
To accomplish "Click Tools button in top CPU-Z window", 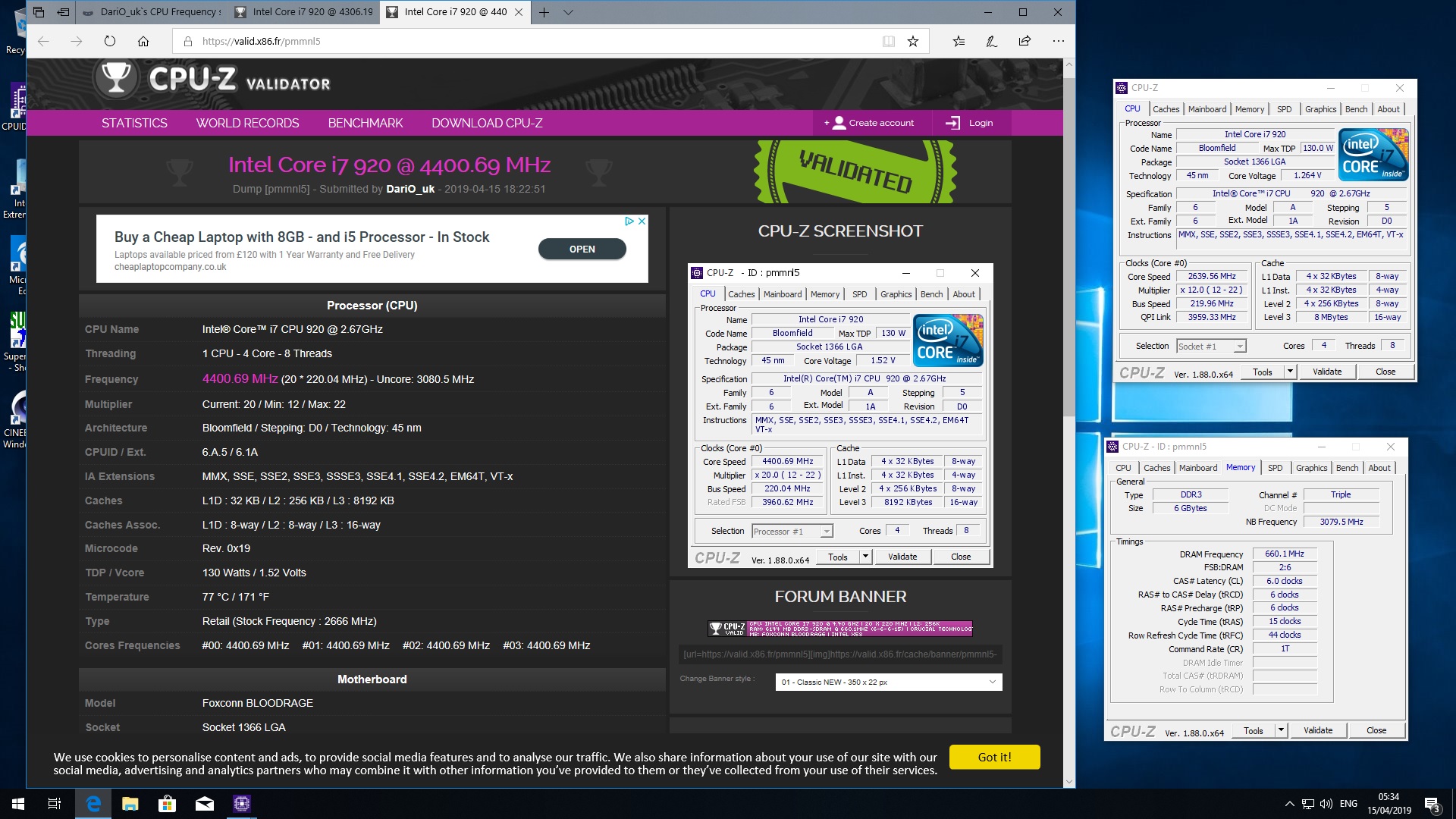I will pos(1263,372).
